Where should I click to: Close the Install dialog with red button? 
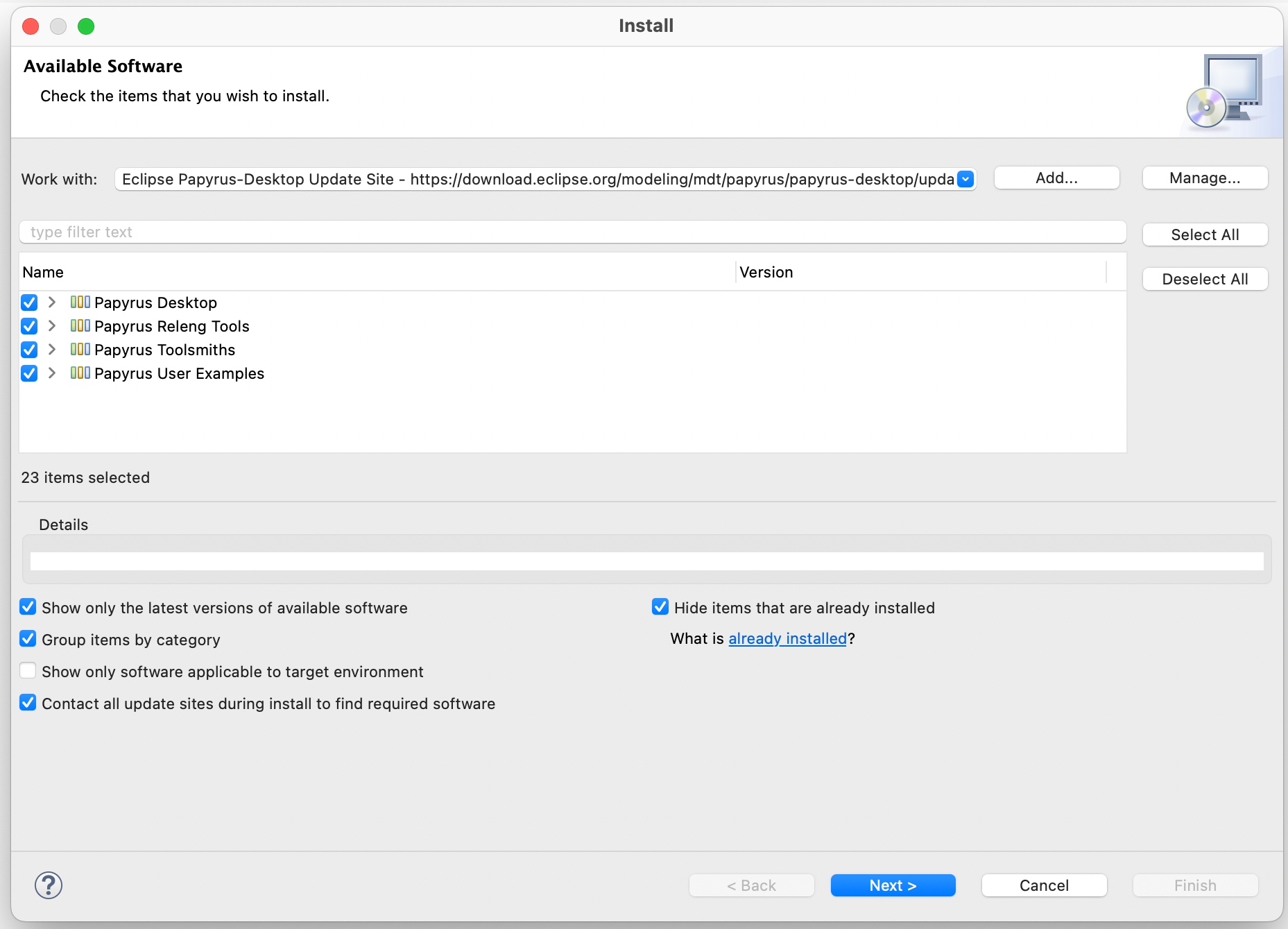click(31, 26)
